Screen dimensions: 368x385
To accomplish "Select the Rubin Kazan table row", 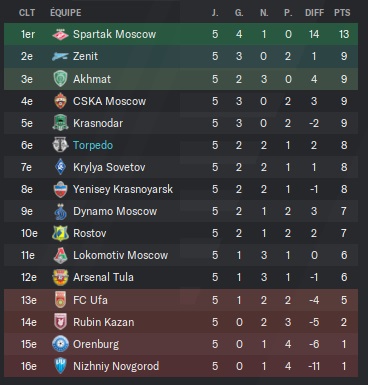I will [x=181, y=322].
